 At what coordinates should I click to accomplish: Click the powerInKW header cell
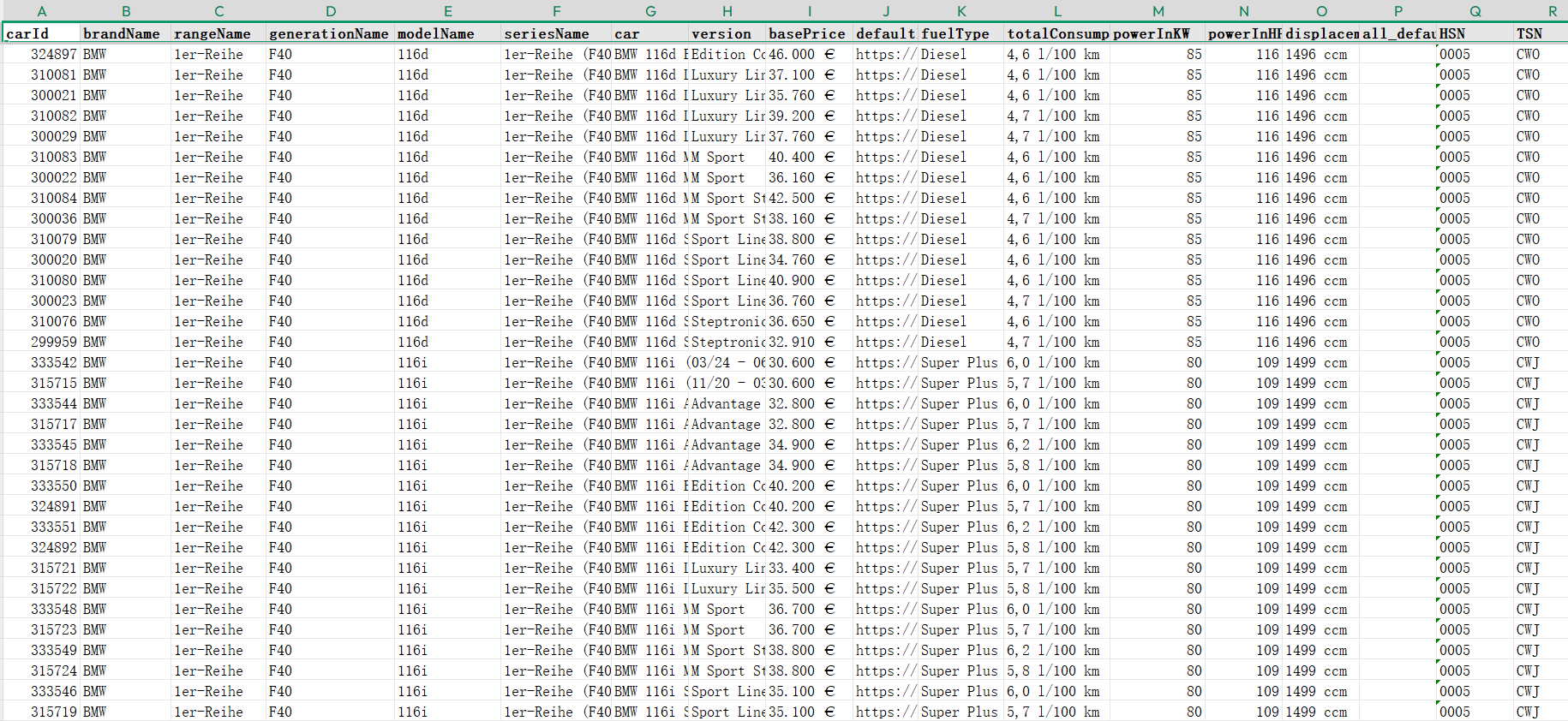point(1156,33)
